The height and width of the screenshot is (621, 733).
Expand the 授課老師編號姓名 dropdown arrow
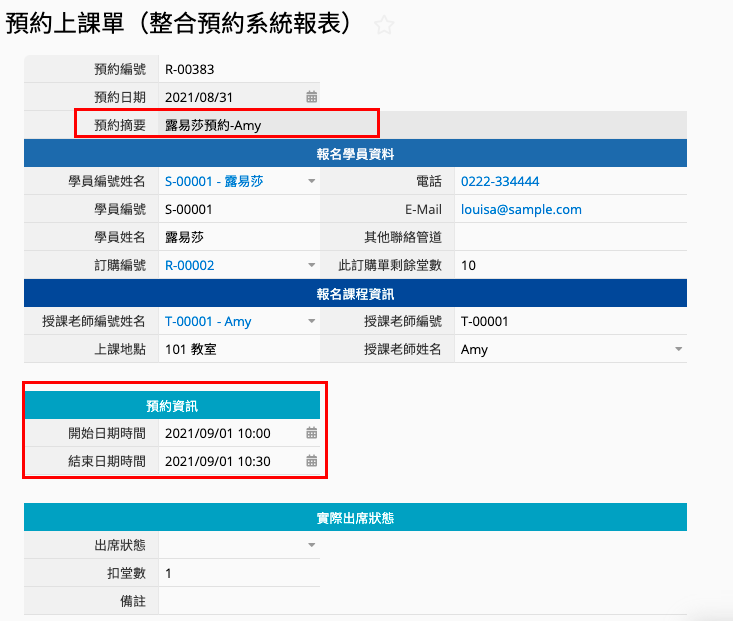coord(311,322)
